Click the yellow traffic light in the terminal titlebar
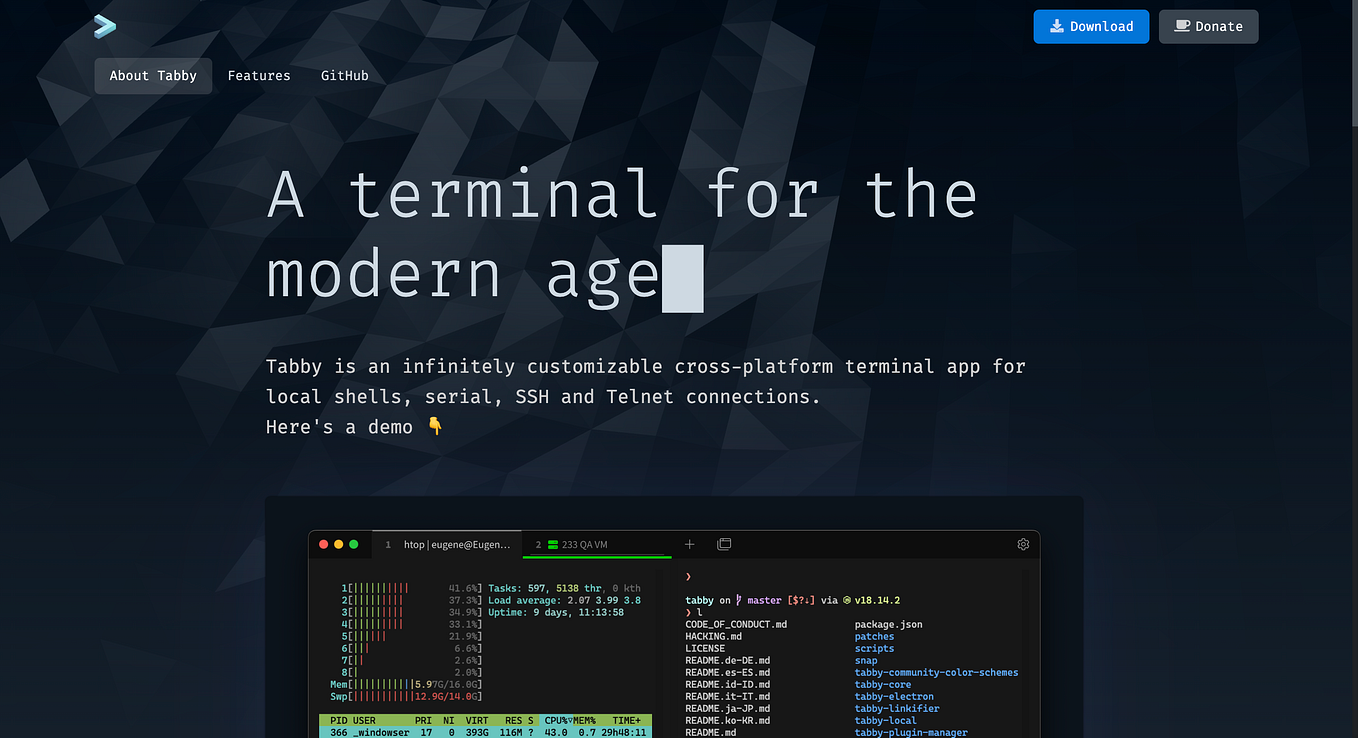Viewport: 1358px width, 738px height. 338,544
